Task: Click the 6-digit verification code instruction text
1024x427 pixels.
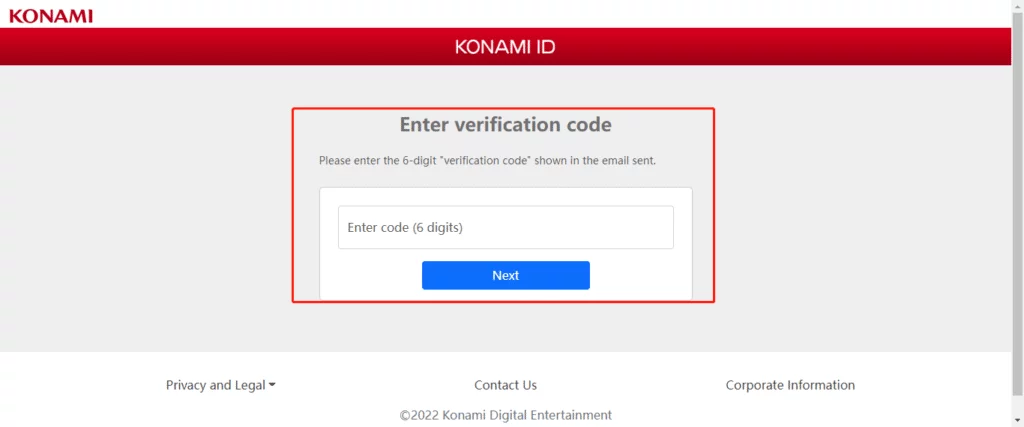Action: coord(487,160)
